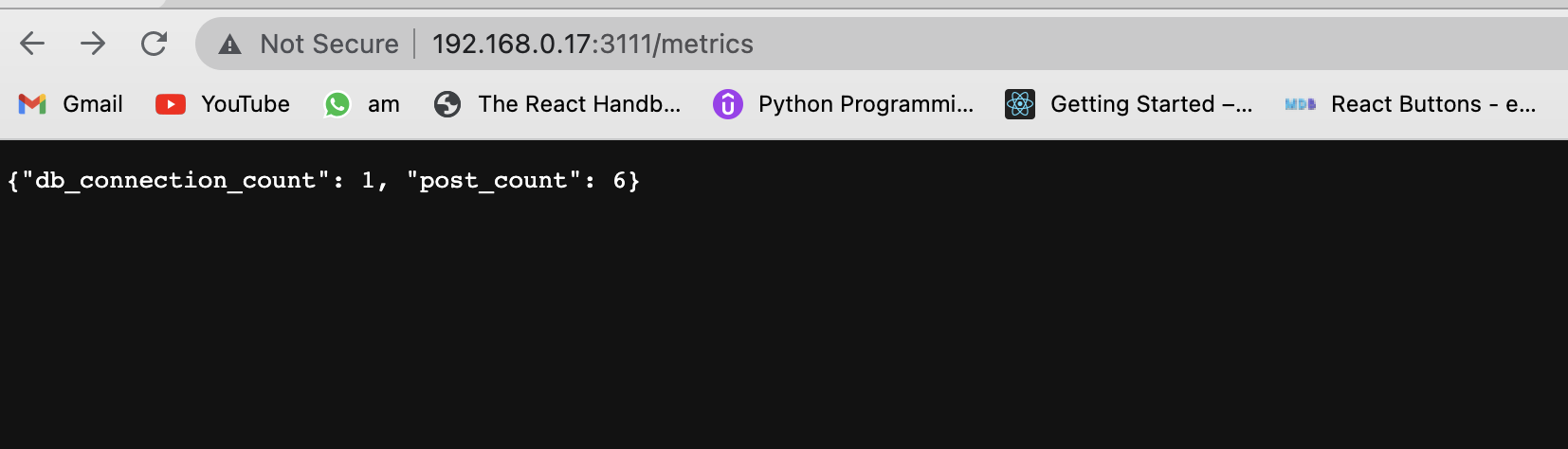The height and width of the screenshot is (449, 1568).
Task: Click the browser back arrow
Action: (32, 44)
